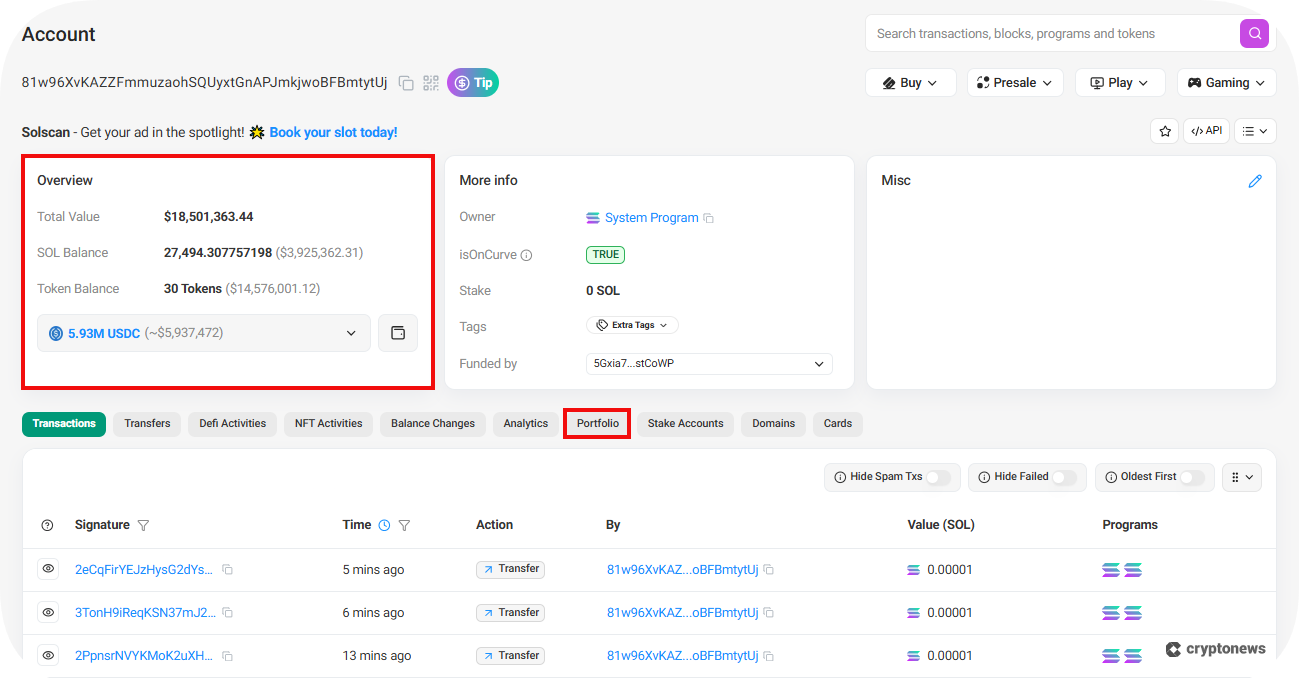Screen dimensions: 1299x687
Task: Open the Defi Activities tab
Action: pyautogui.click(x=232, y=423)
